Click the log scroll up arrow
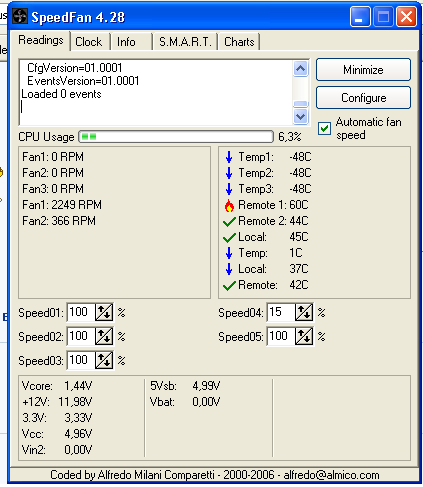This screenshot has height=487, width=423. (301, 69)
